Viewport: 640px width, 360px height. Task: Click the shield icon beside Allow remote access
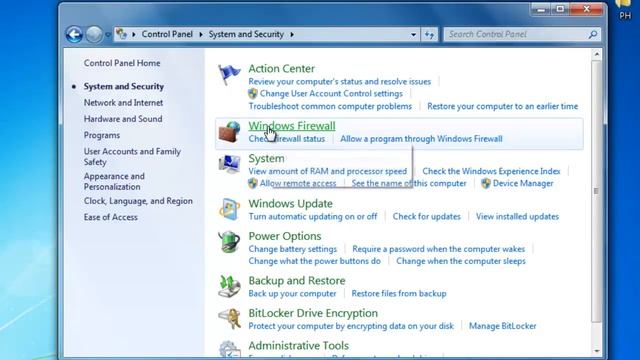[253, 183]
